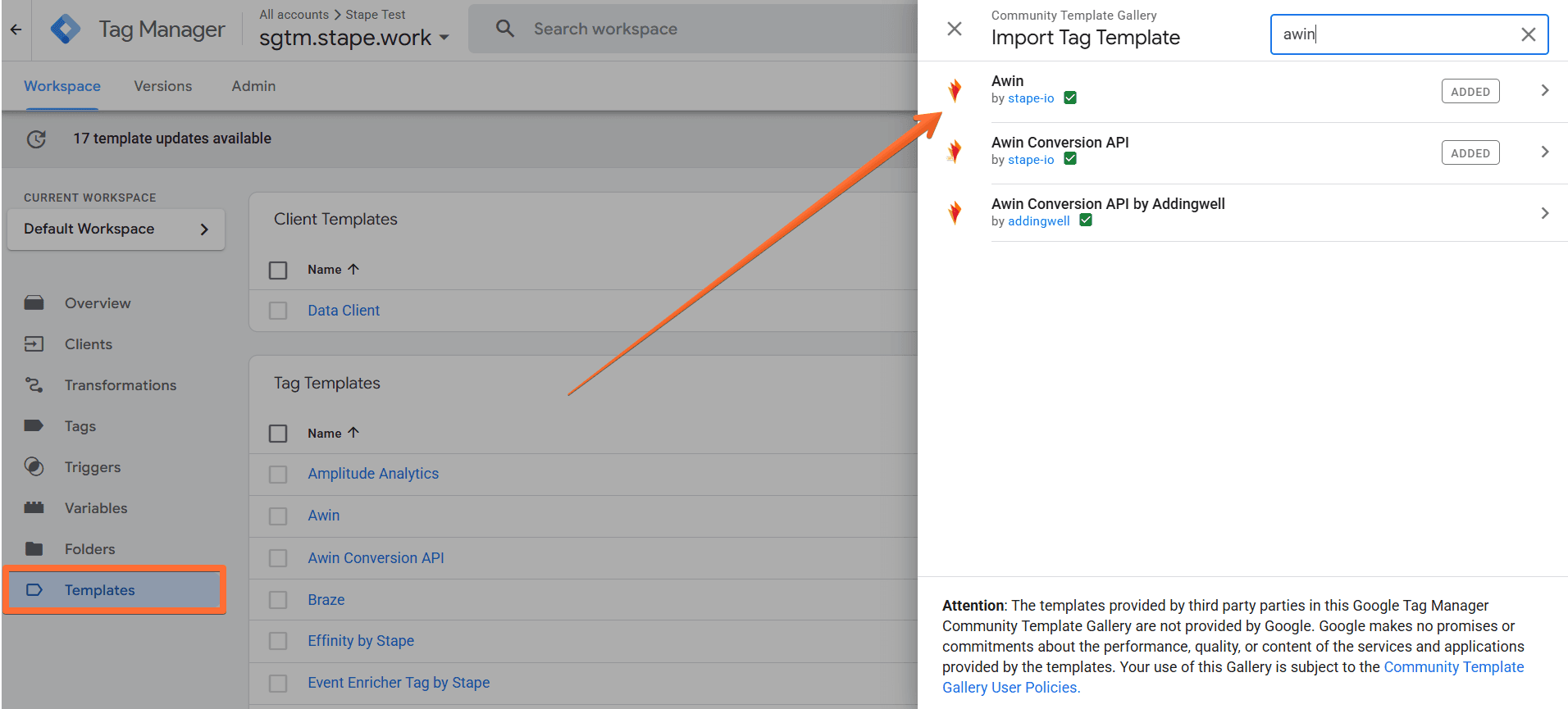Select all Tag Templates with header checkbox
Viewport: 1568px width, 709px height.
point(278,434)
